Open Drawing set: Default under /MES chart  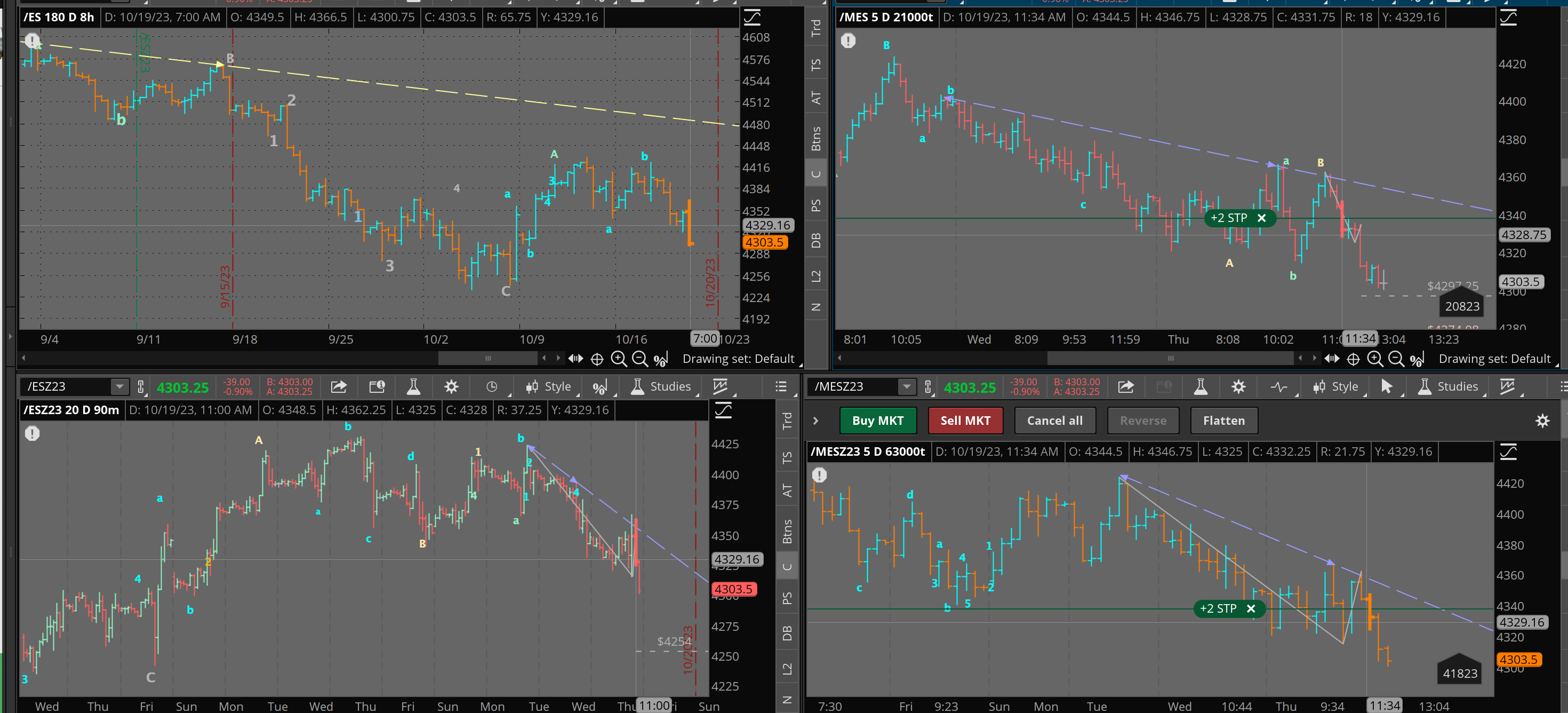point(1494,359)
